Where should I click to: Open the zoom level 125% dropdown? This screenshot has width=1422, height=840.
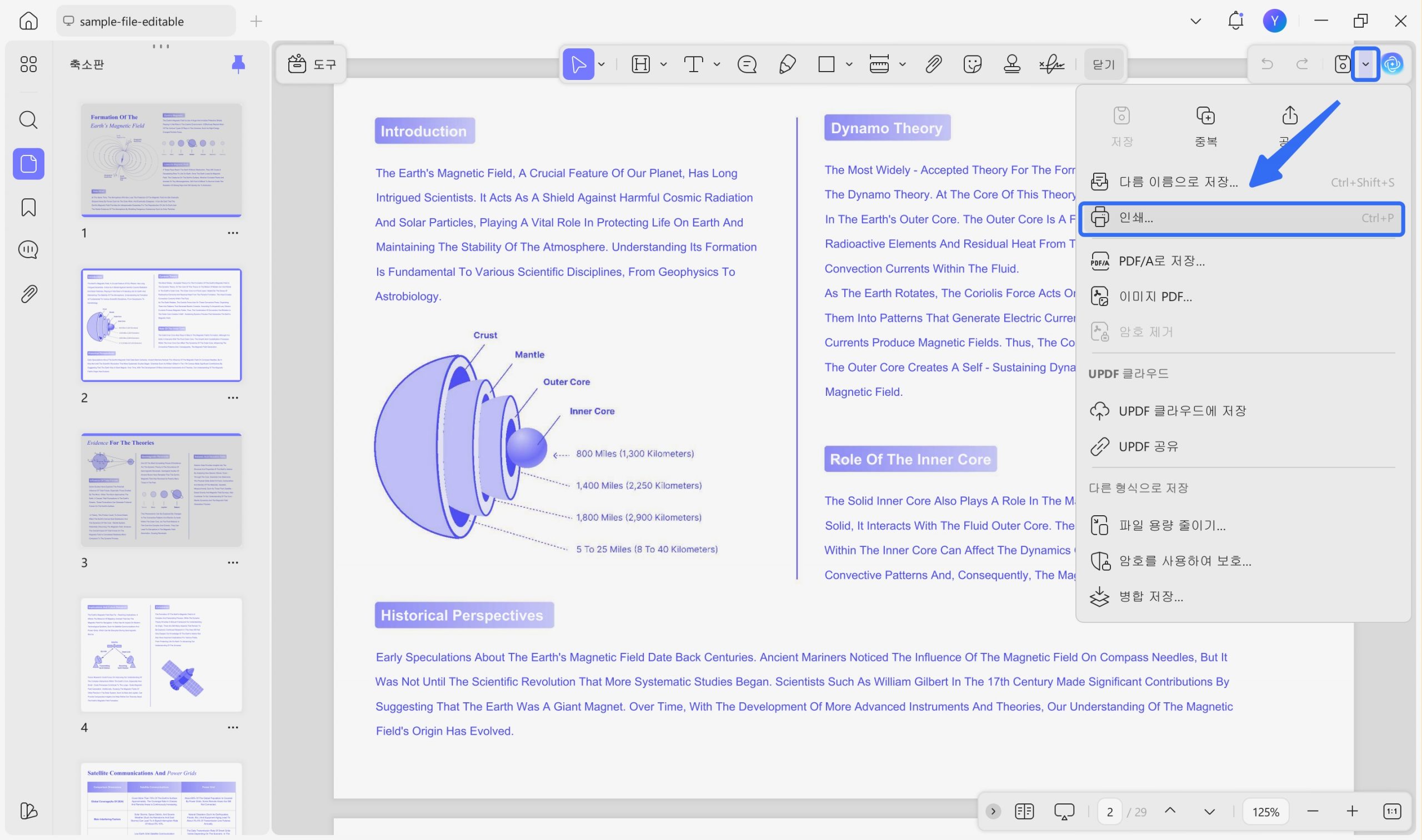(1265, 812)
